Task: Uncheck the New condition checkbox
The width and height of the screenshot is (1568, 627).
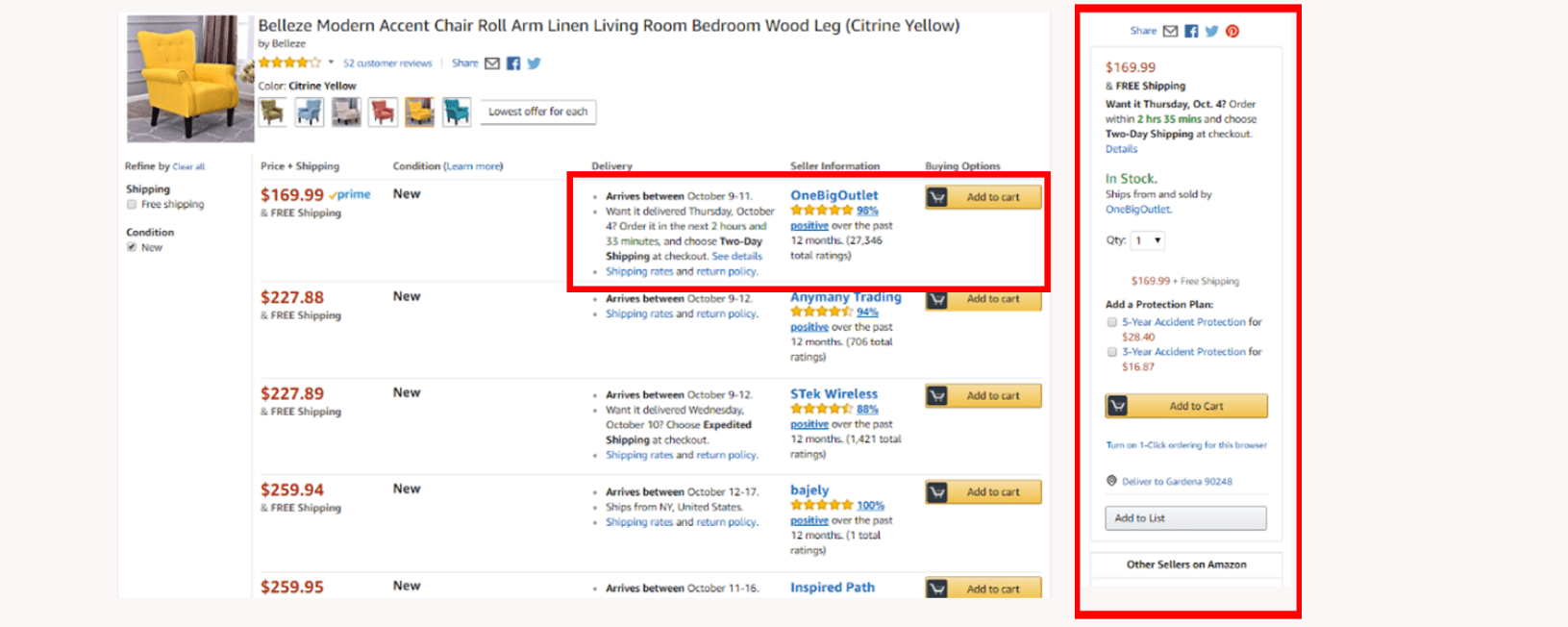Action: click(x=132, y=247)
